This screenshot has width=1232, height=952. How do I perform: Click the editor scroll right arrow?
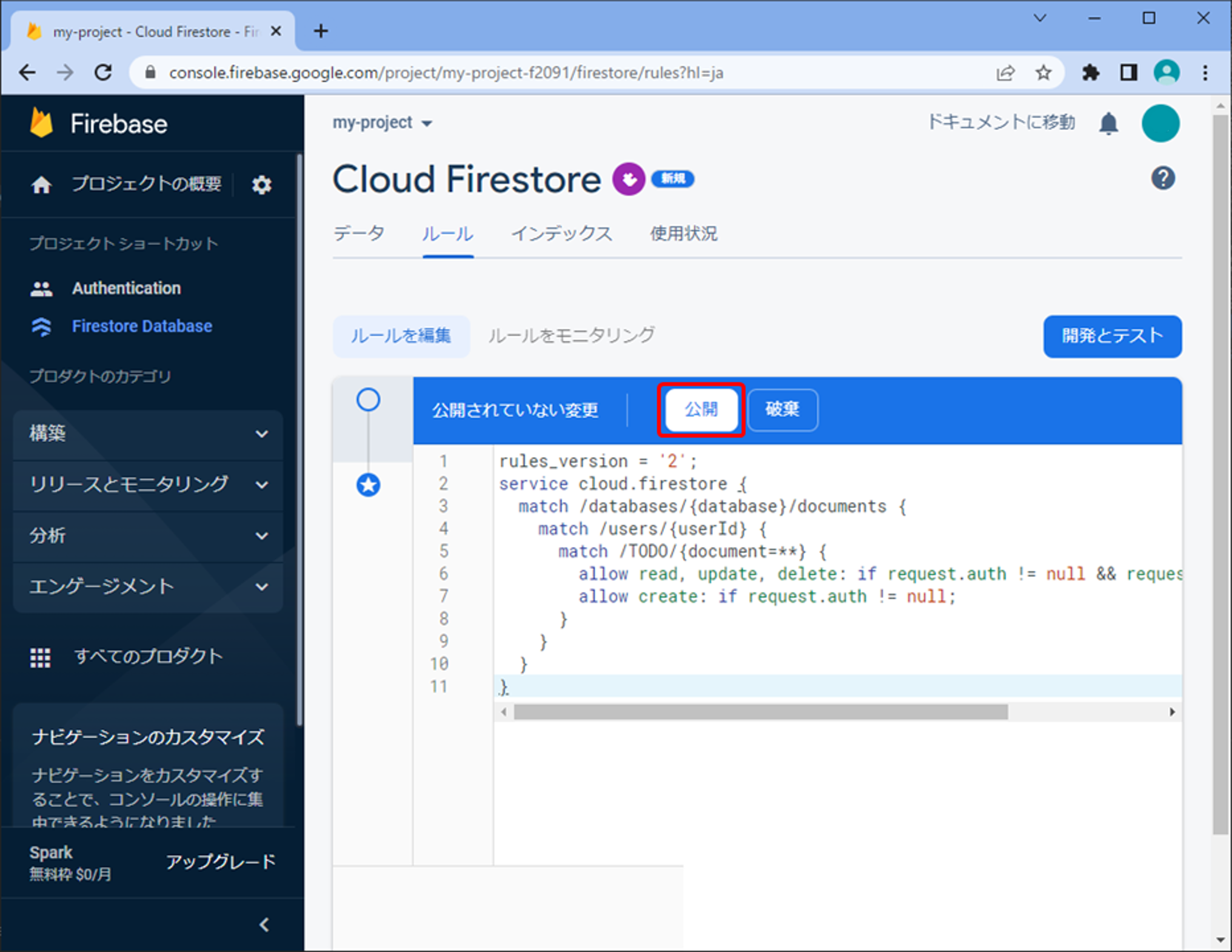1172,712
